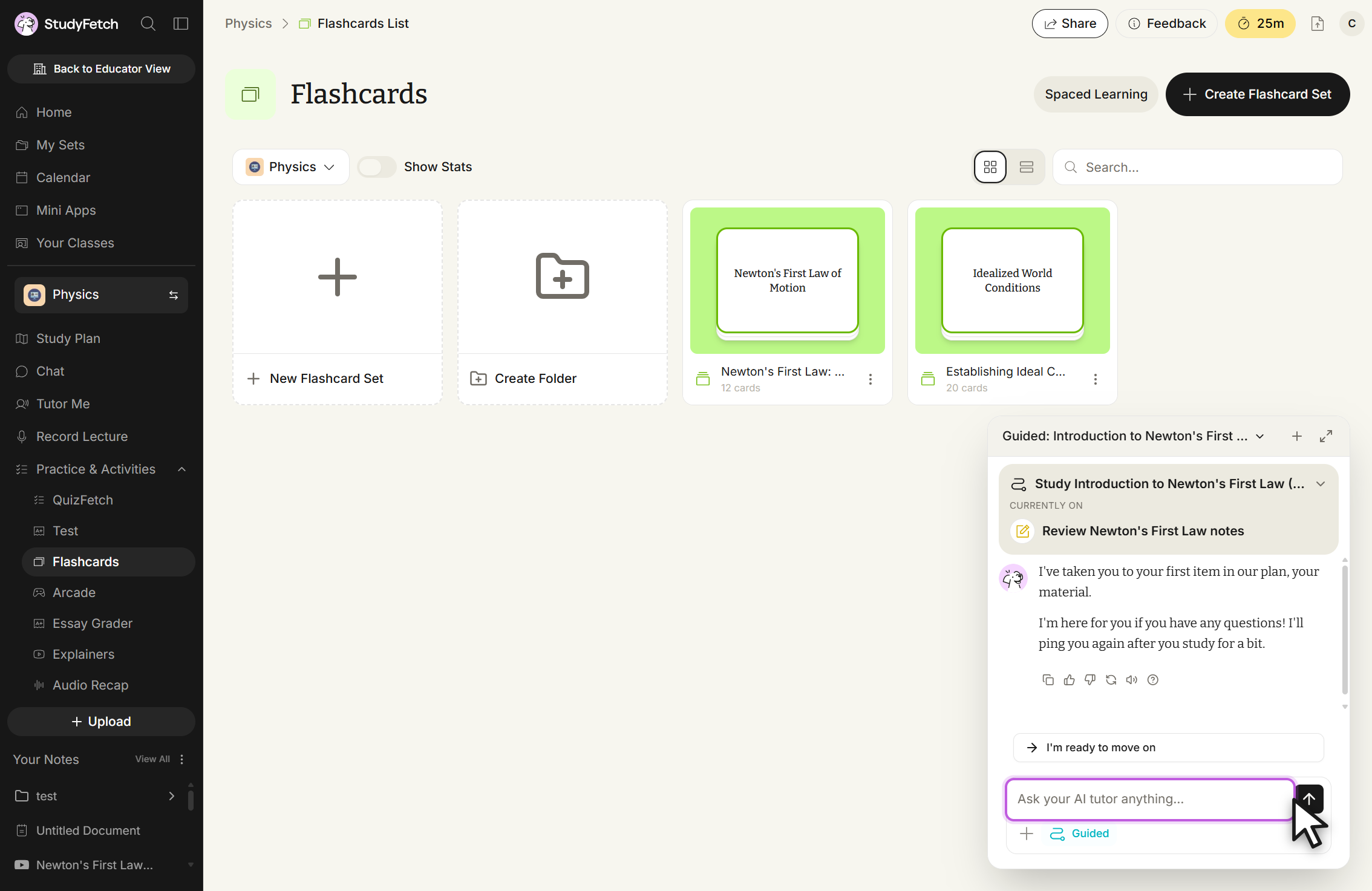Collapse the sidebar with panel icon

pyautogui.click(x=181, y=24)
